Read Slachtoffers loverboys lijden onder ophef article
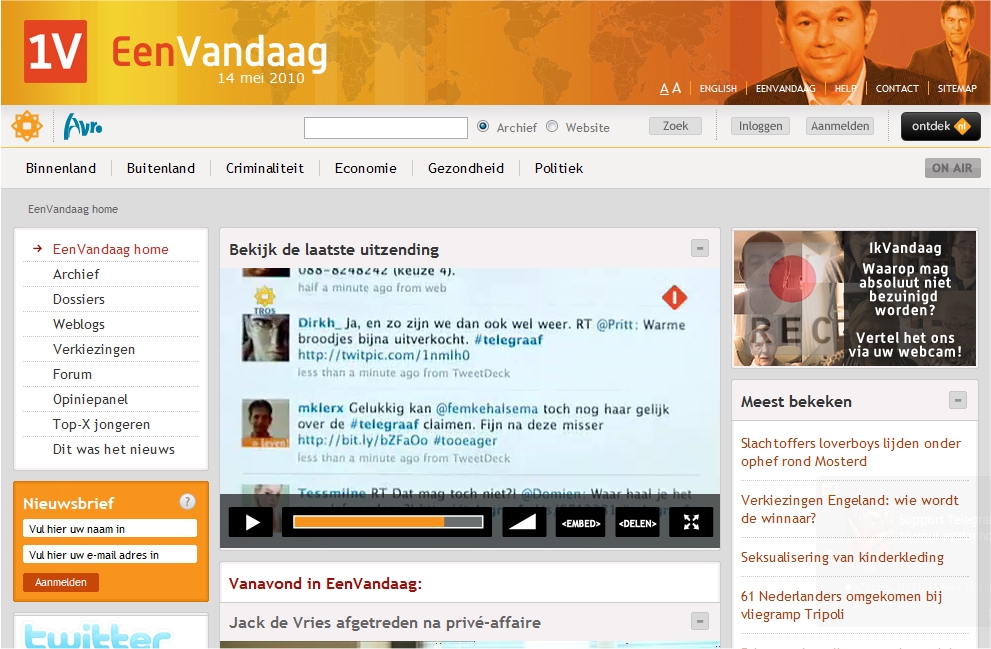Image resolution: width=991 pixels, height=649 pixels. 851,452
